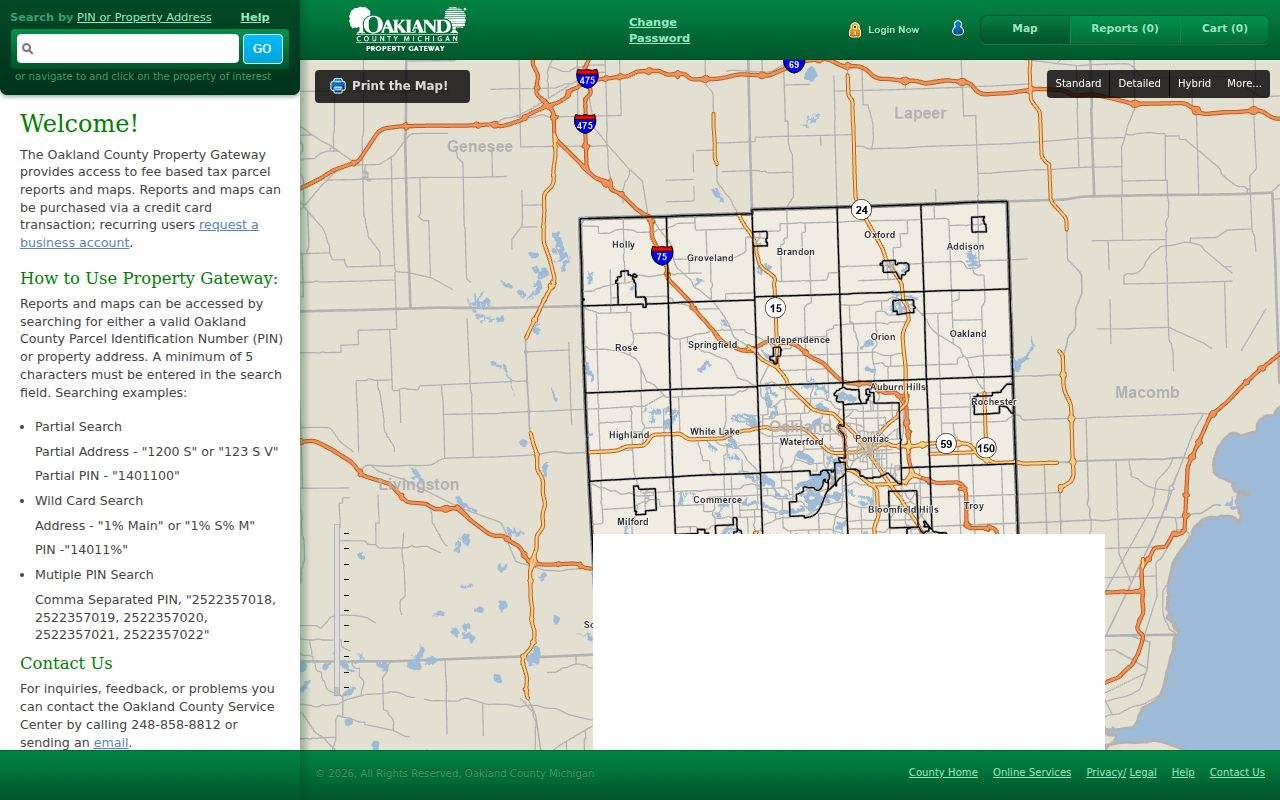Viewport: 1280px width, 800px height.
Task: Click the I-69 highway shield
Action: [x=794, y=65]
